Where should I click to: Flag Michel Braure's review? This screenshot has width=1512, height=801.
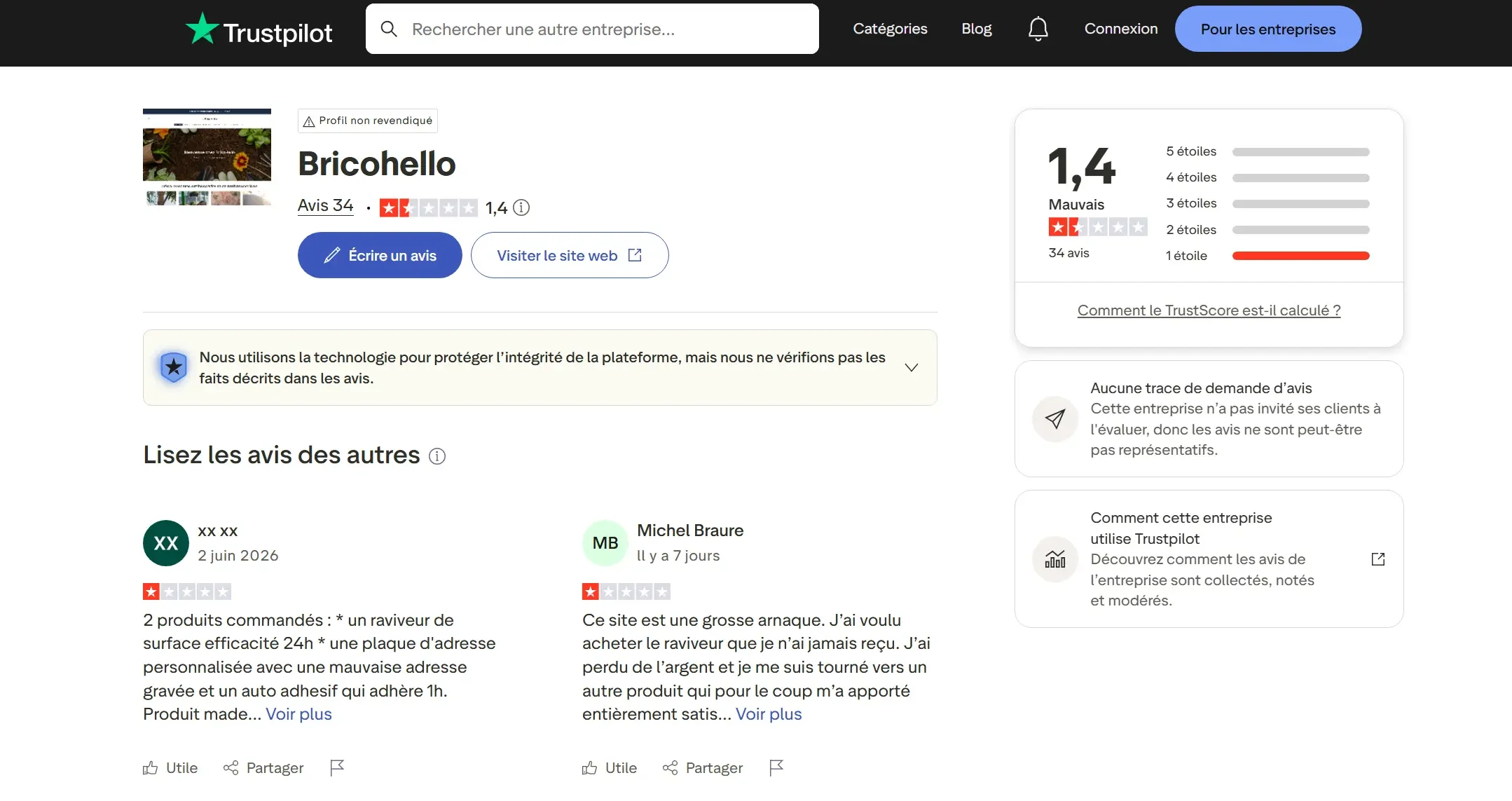[776, 768]
